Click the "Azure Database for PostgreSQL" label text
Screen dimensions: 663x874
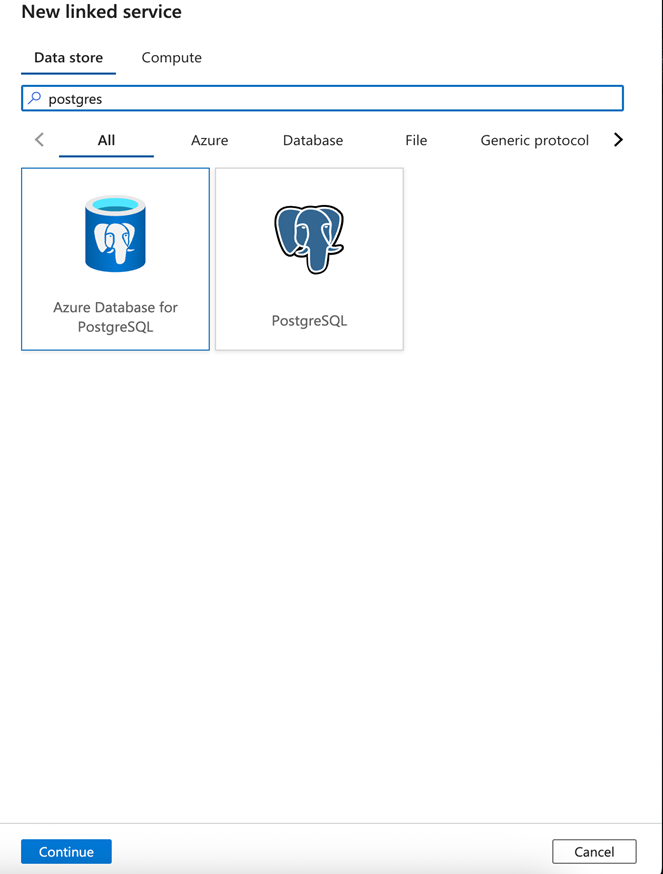[x=115, y=317]
